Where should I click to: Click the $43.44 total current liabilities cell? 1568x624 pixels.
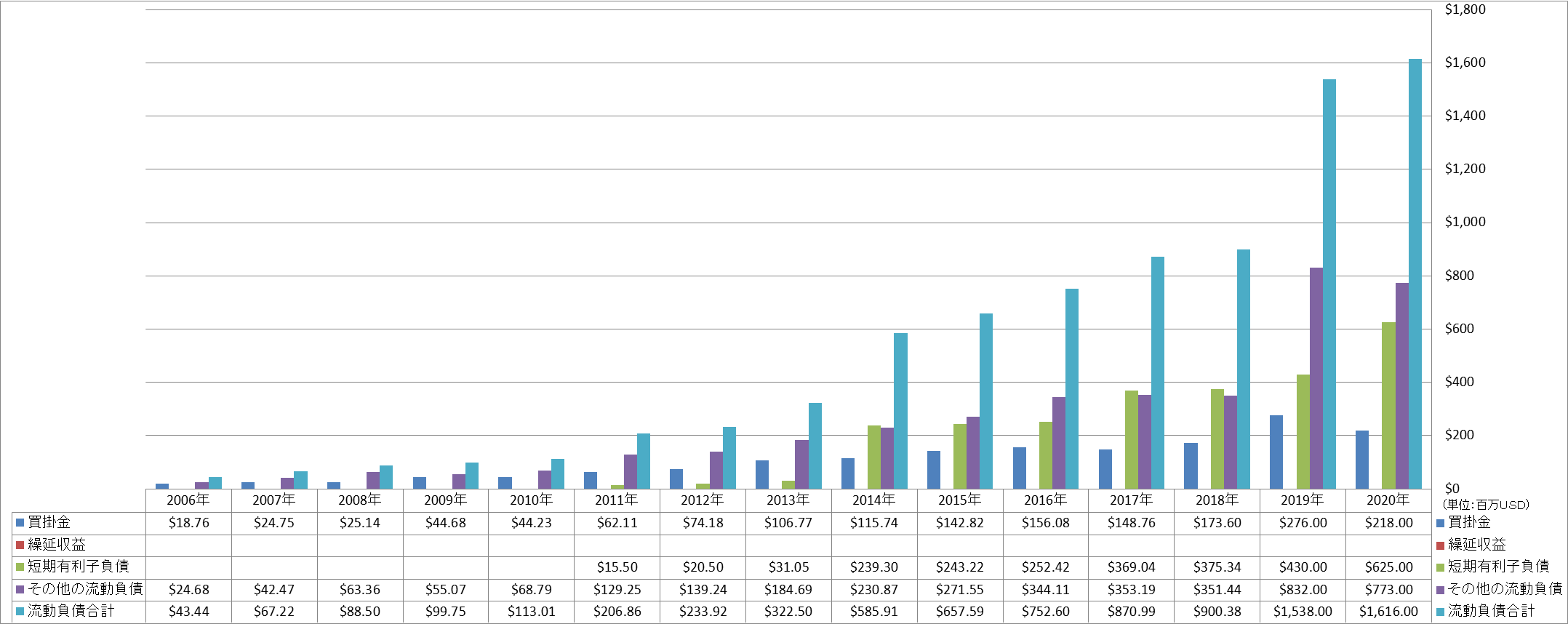pos(189,612)
